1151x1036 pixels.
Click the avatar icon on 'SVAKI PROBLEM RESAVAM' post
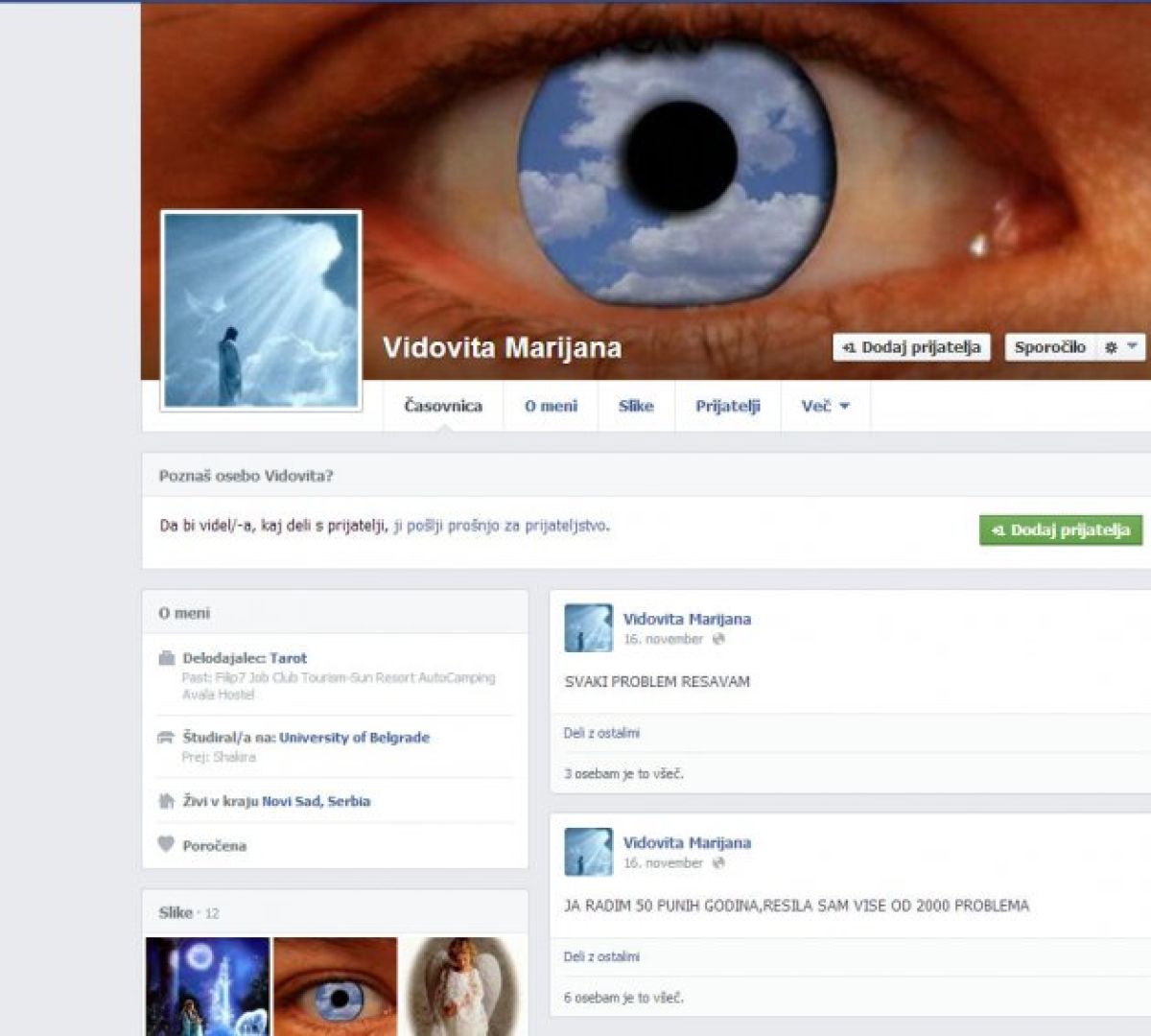point(588,628)
